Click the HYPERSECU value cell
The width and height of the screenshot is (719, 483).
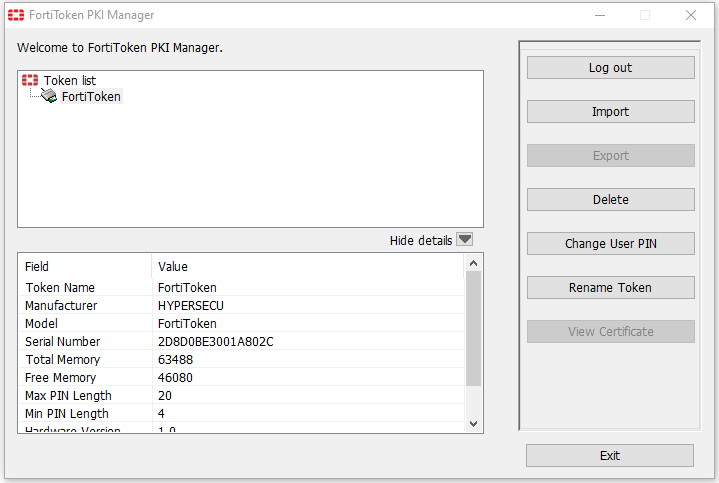pyautogui.click(x=308, y=305)
